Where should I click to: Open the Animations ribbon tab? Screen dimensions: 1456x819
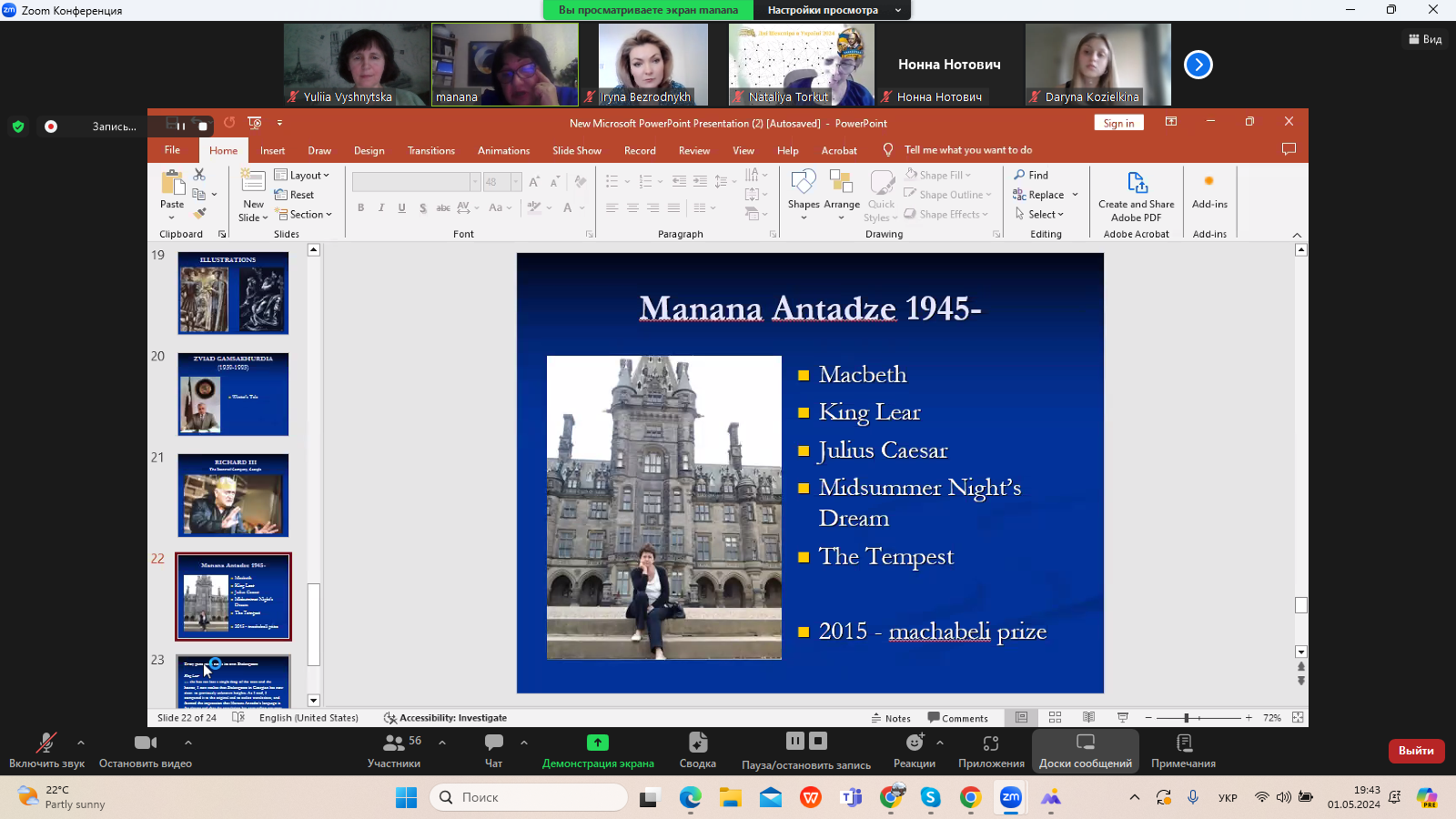click(x=503, y=151)
